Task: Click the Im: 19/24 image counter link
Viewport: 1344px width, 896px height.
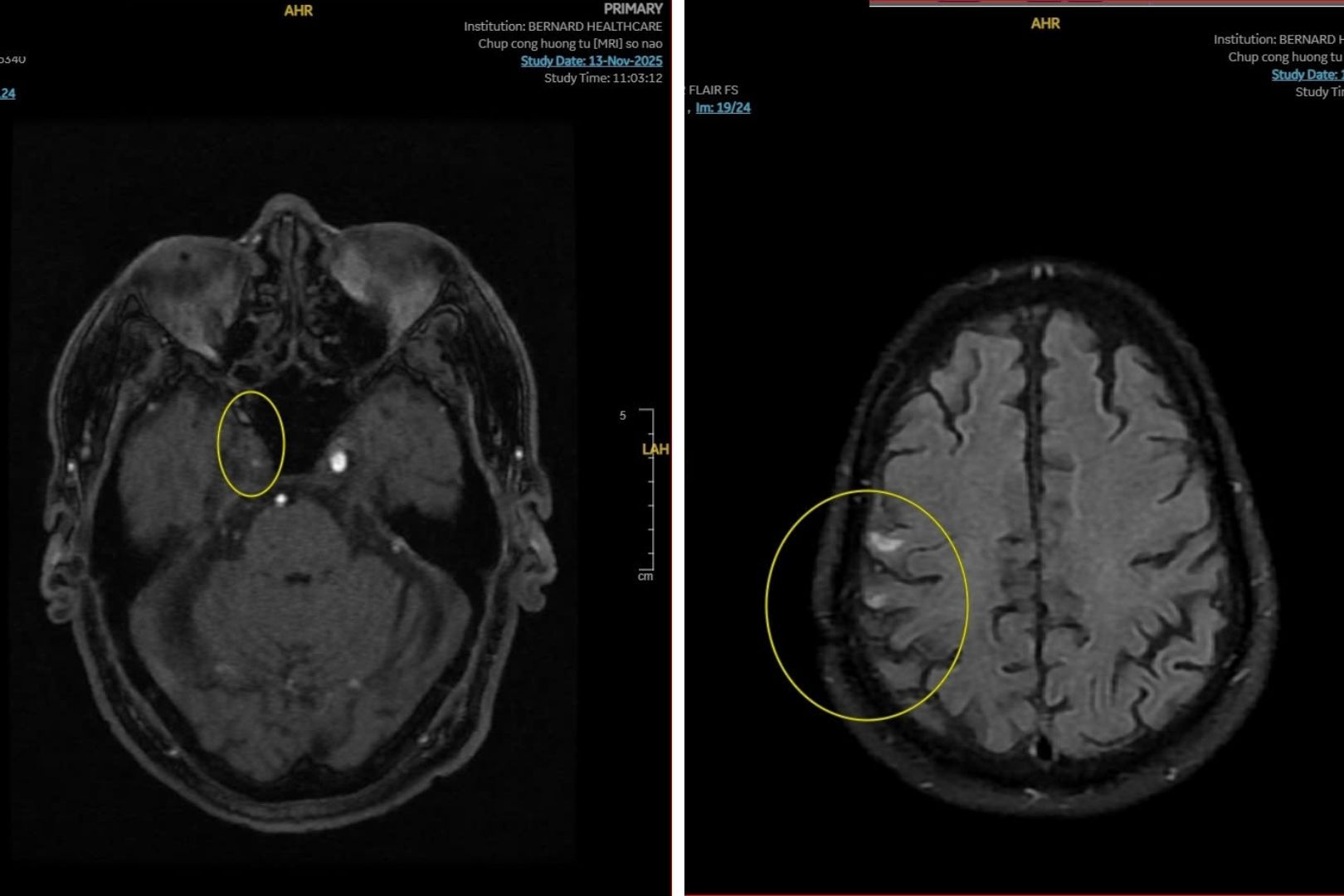Action: 723,108
